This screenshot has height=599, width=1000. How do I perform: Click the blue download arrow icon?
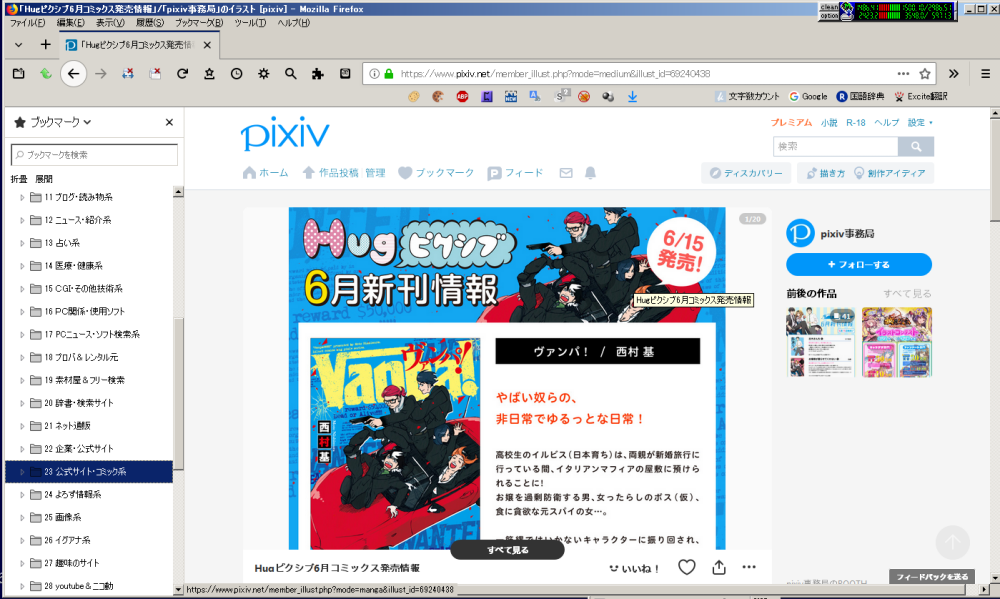(x=632, y=96)
